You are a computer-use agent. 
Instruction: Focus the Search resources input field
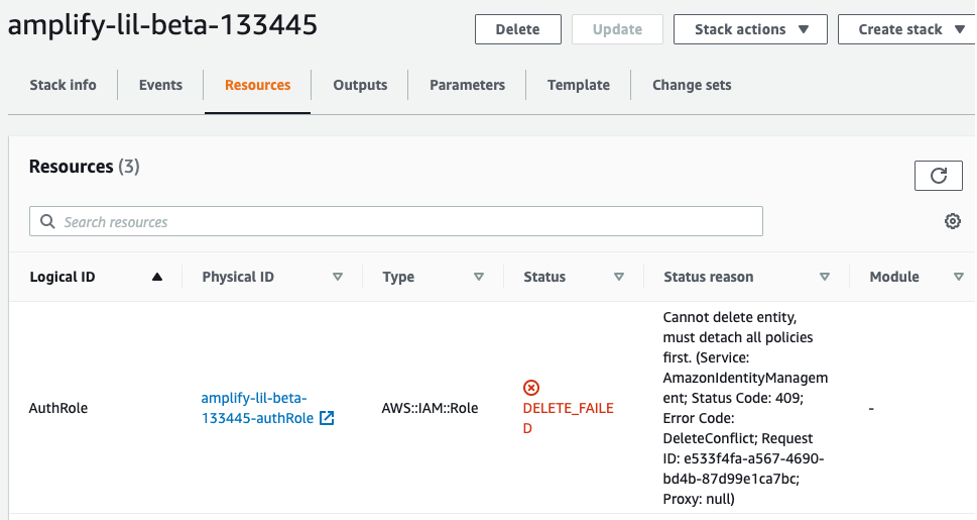pos(396,221)
